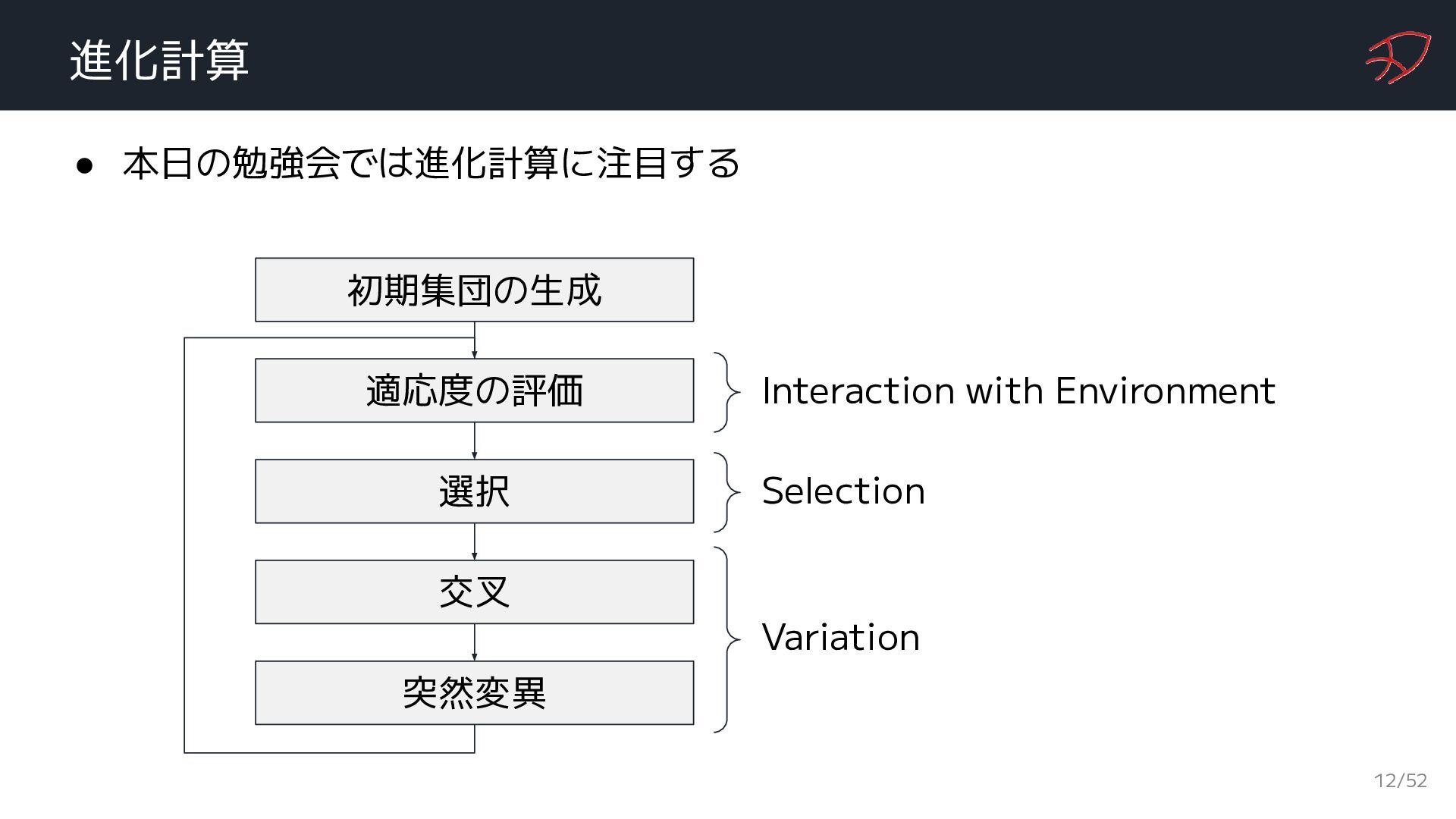
Task: Click the red logo icon in header
Action: tap(1398, 57)
